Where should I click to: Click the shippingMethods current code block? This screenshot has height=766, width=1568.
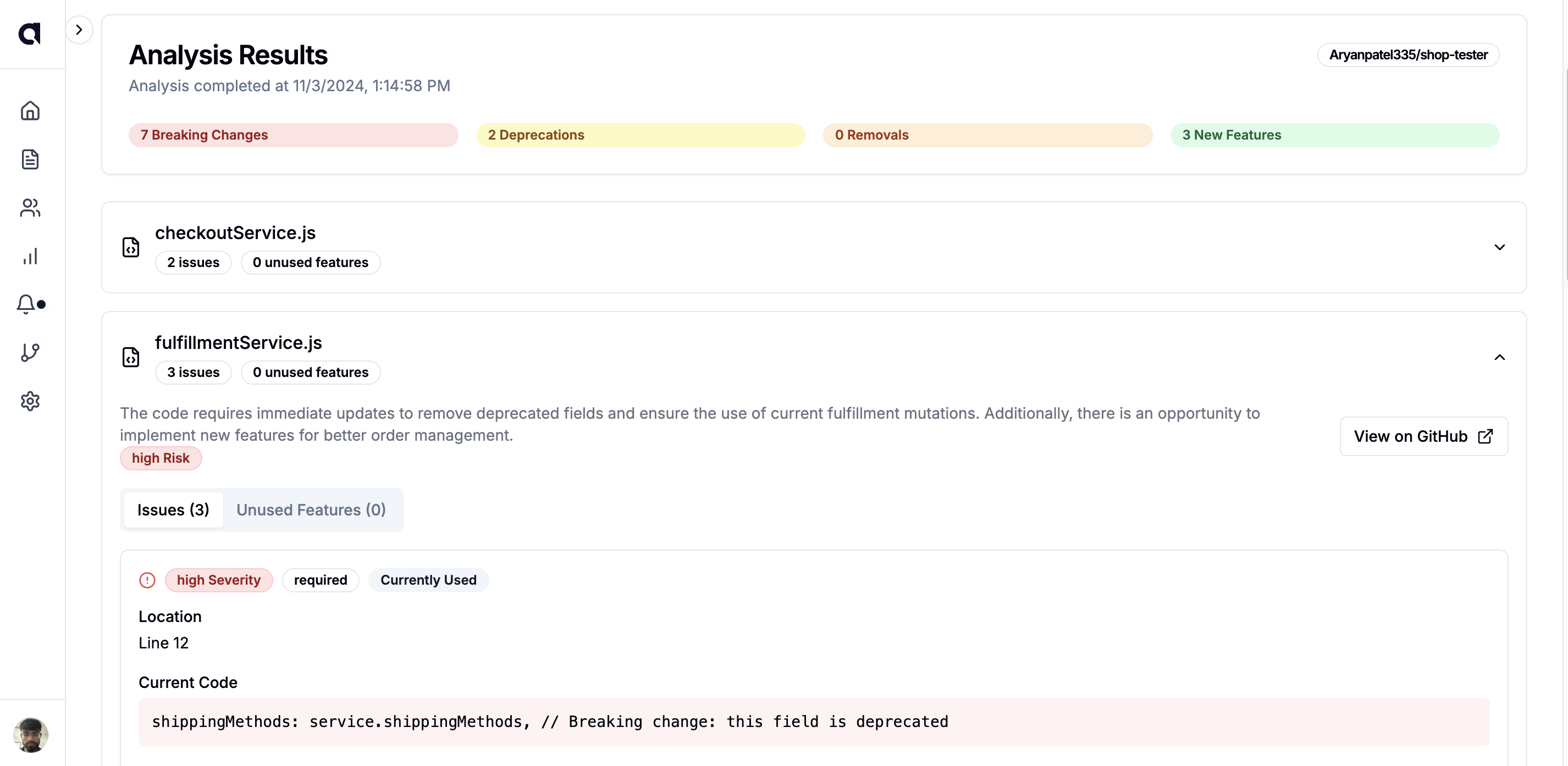click(x=814, y=721)
